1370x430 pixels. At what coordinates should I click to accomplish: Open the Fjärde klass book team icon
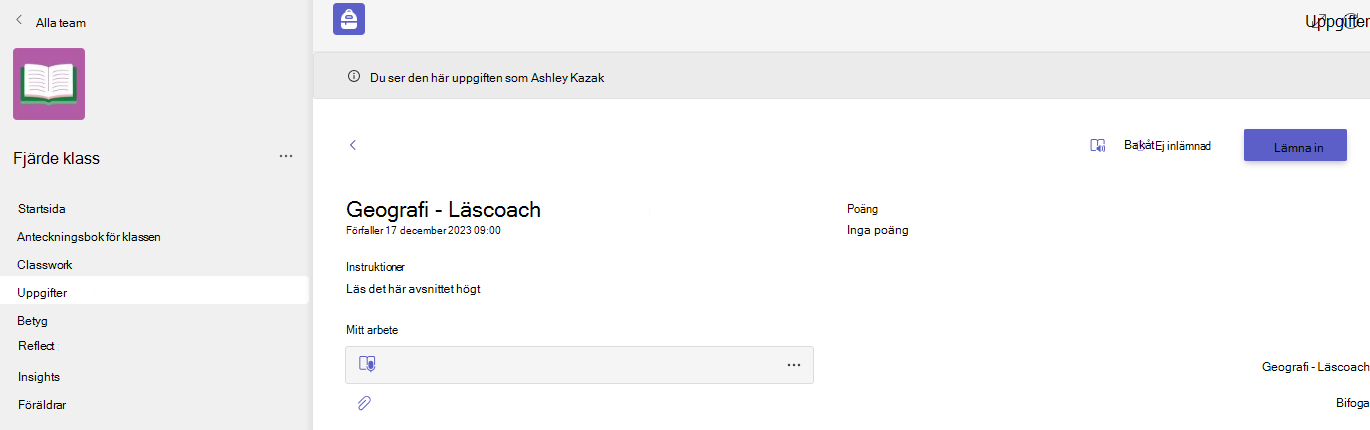coord(49,84)
